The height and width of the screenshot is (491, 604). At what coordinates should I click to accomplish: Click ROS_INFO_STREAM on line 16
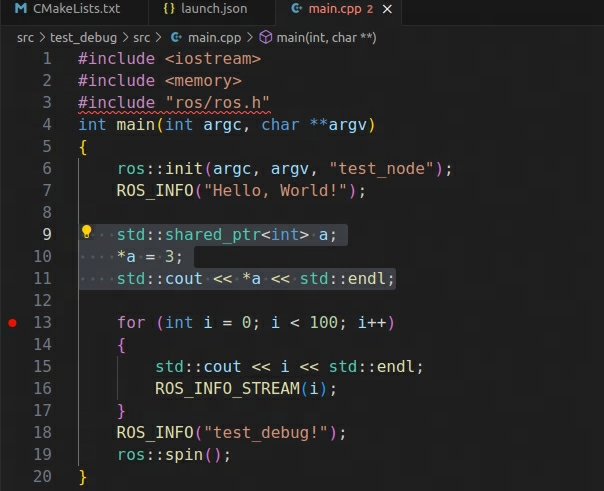pos(227,389)
